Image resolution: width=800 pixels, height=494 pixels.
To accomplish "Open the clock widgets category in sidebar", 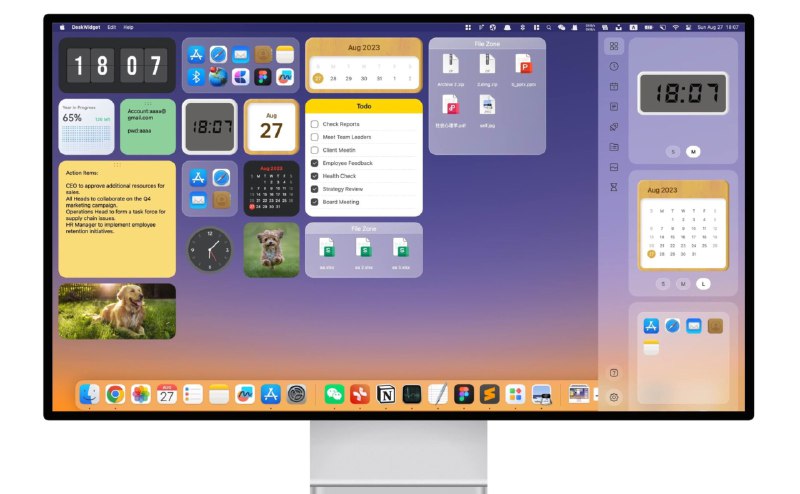I will pos(614,66).
